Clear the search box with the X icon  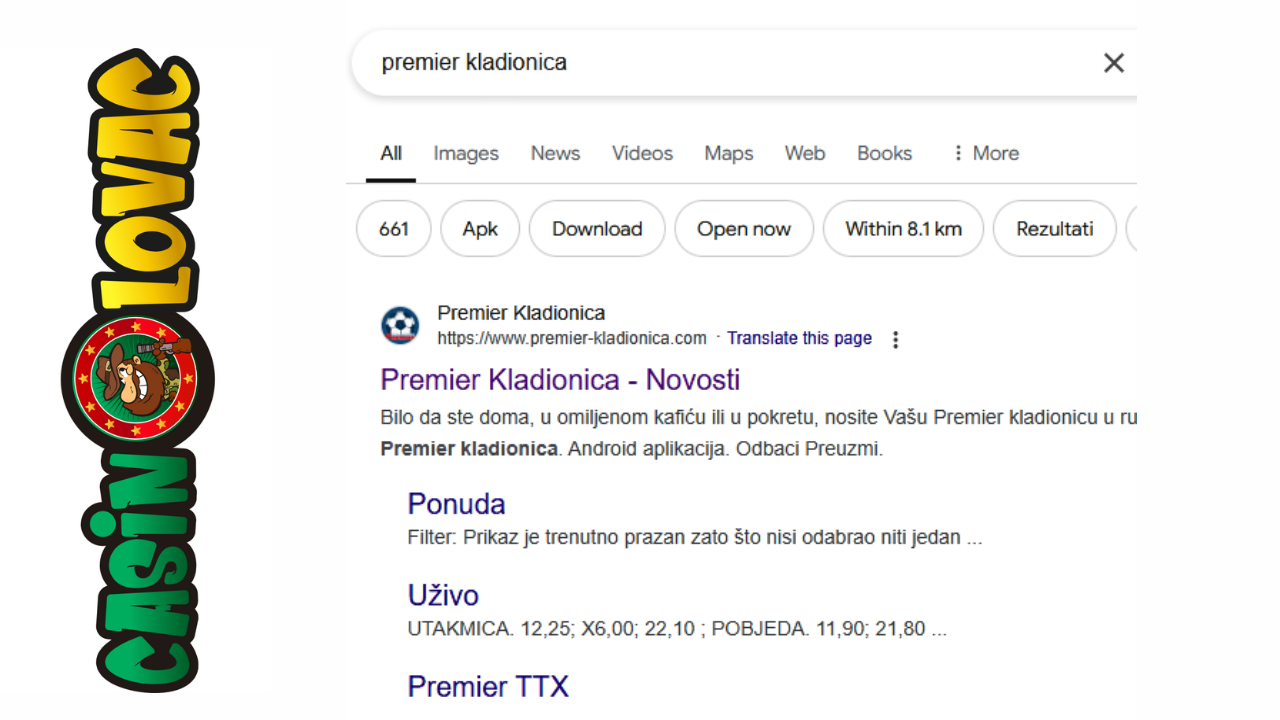click(x=1113, y=63)
